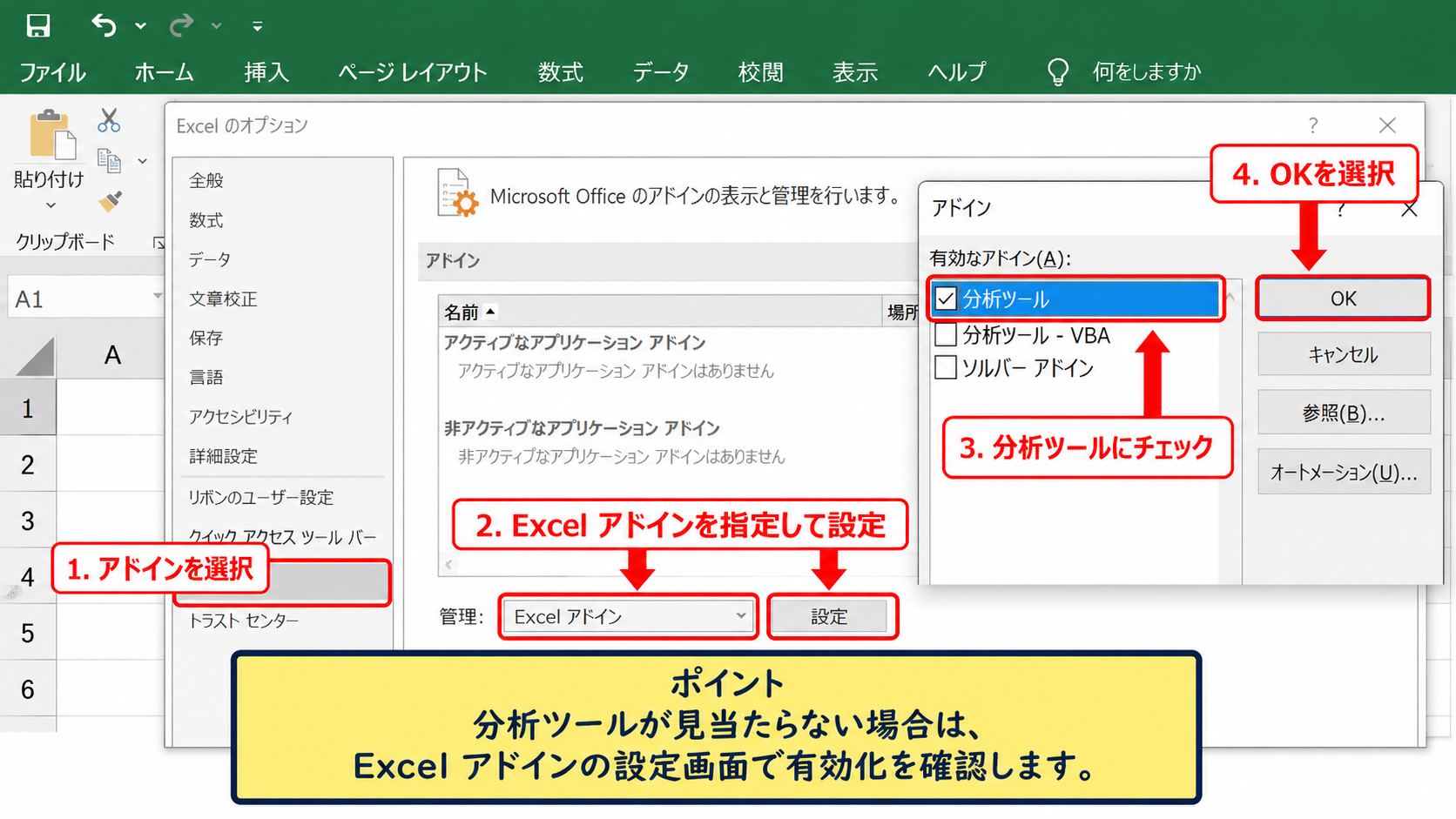
Task: Switch to the 数式 ribbon tab
Action: pos(560,72)
